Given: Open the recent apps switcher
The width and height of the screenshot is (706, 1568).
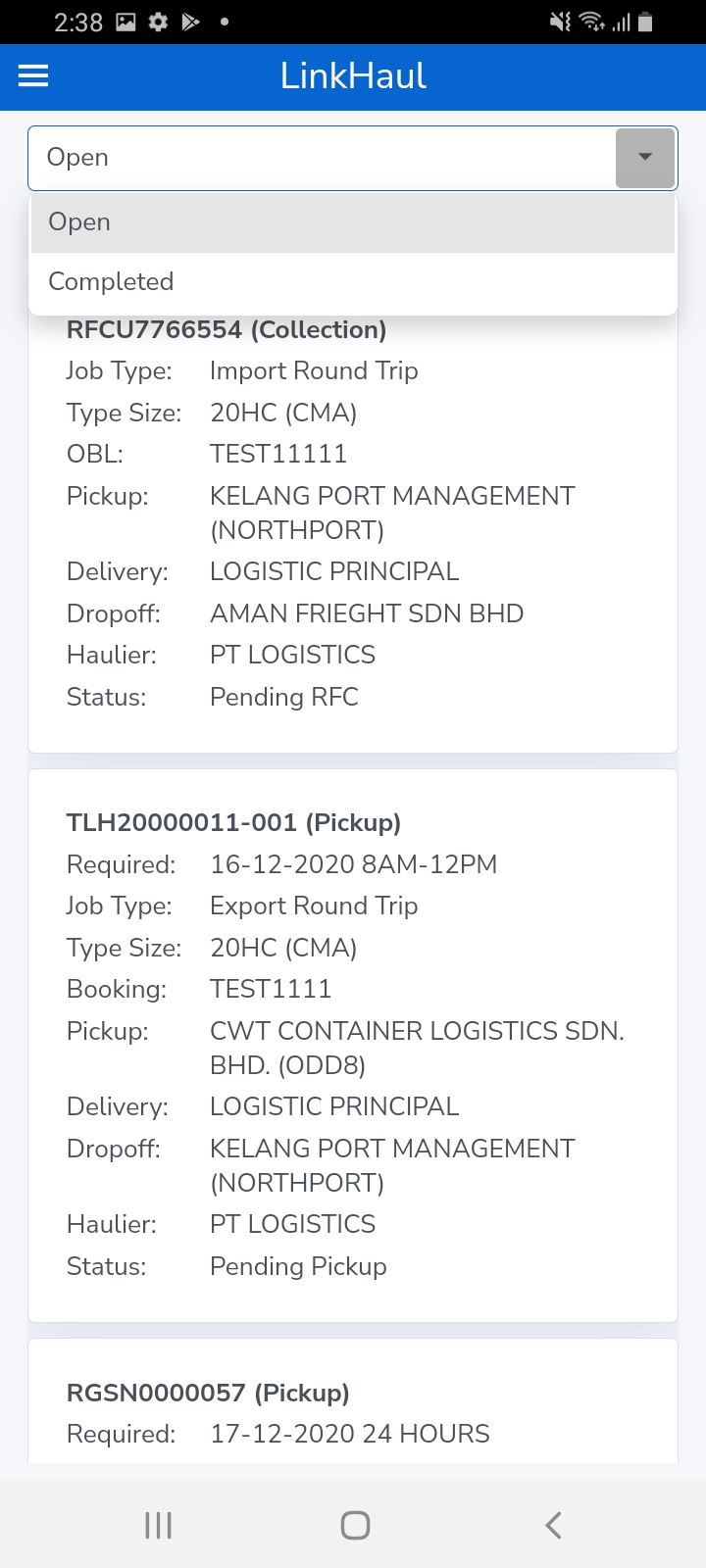Looking at the screenshot, I should pyautogui.click(x=158, y=1525).
